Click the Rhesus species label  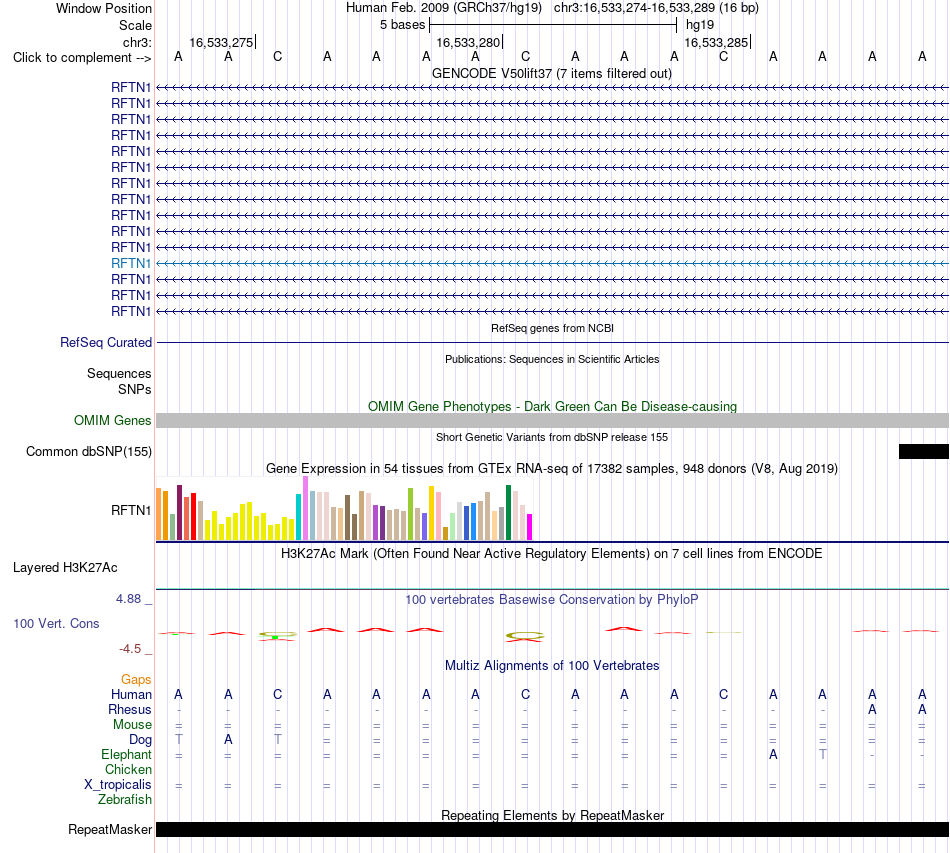click(x=130, y=709)
